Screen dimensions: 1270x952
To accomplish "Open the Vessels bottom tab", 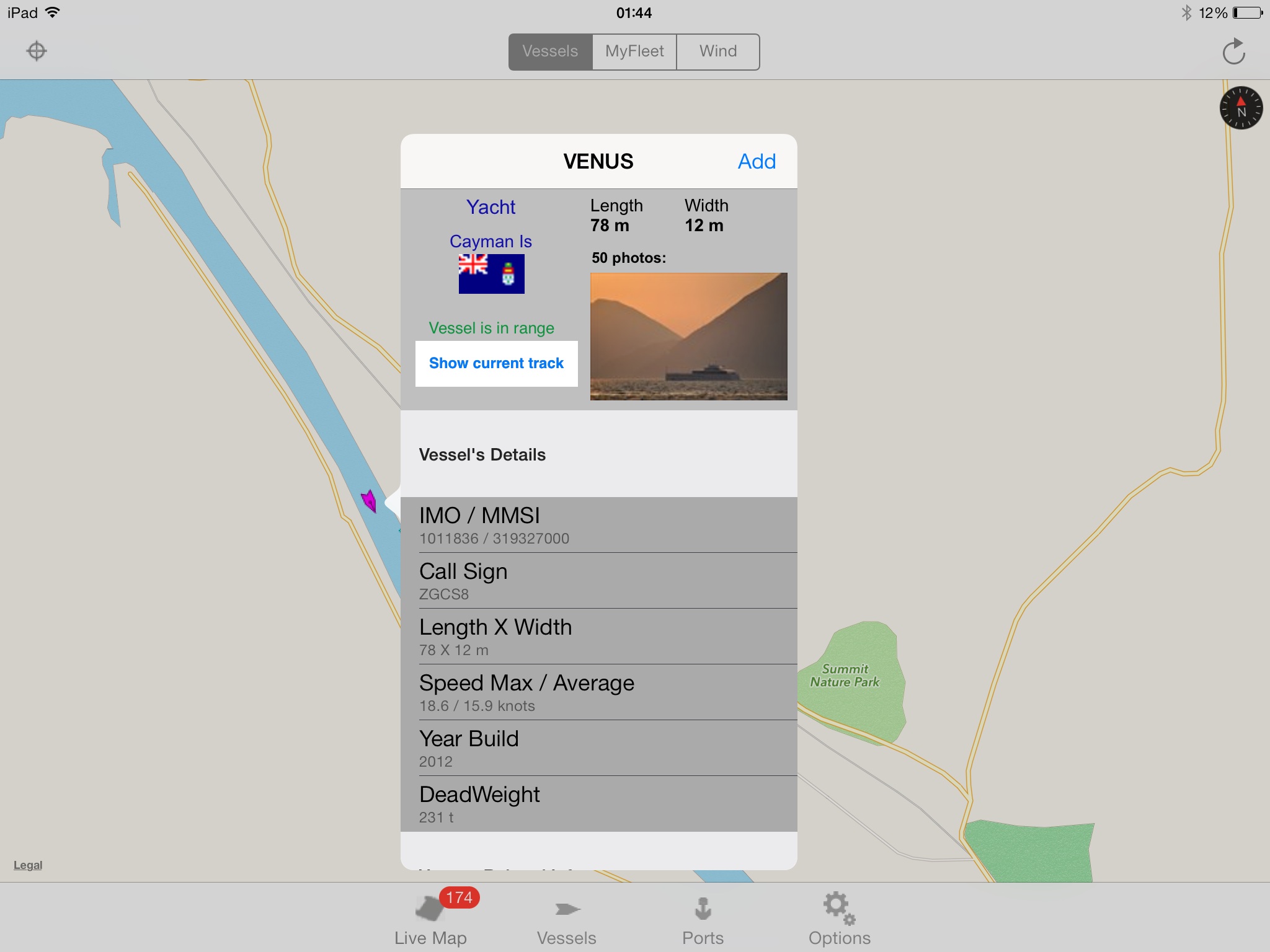I will (567, 919).
